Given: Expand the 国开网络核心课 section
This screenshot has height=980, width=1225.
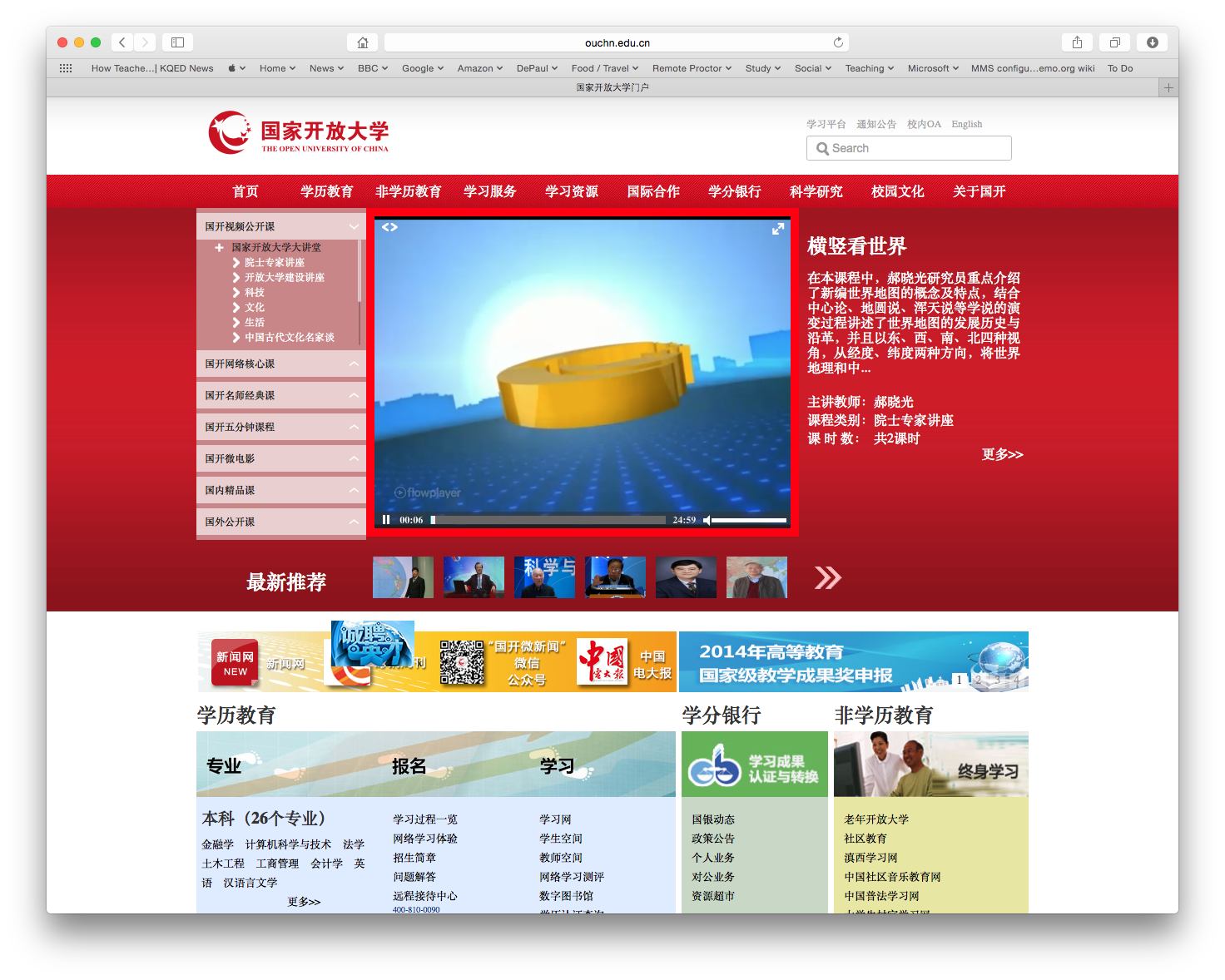Looking at the screenshot, I should tap(354, 364).
